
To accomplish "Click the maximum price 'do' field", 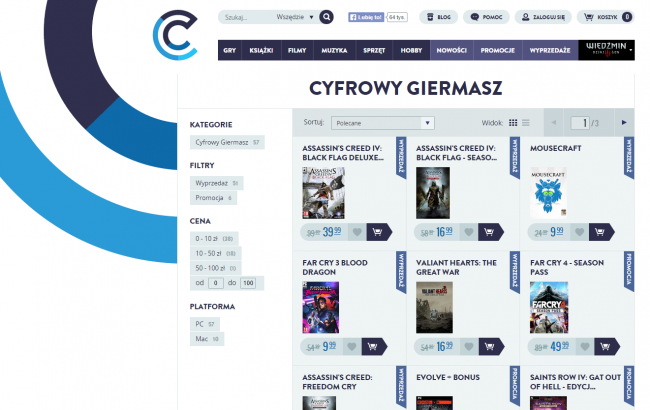I will tap(248, 283).
